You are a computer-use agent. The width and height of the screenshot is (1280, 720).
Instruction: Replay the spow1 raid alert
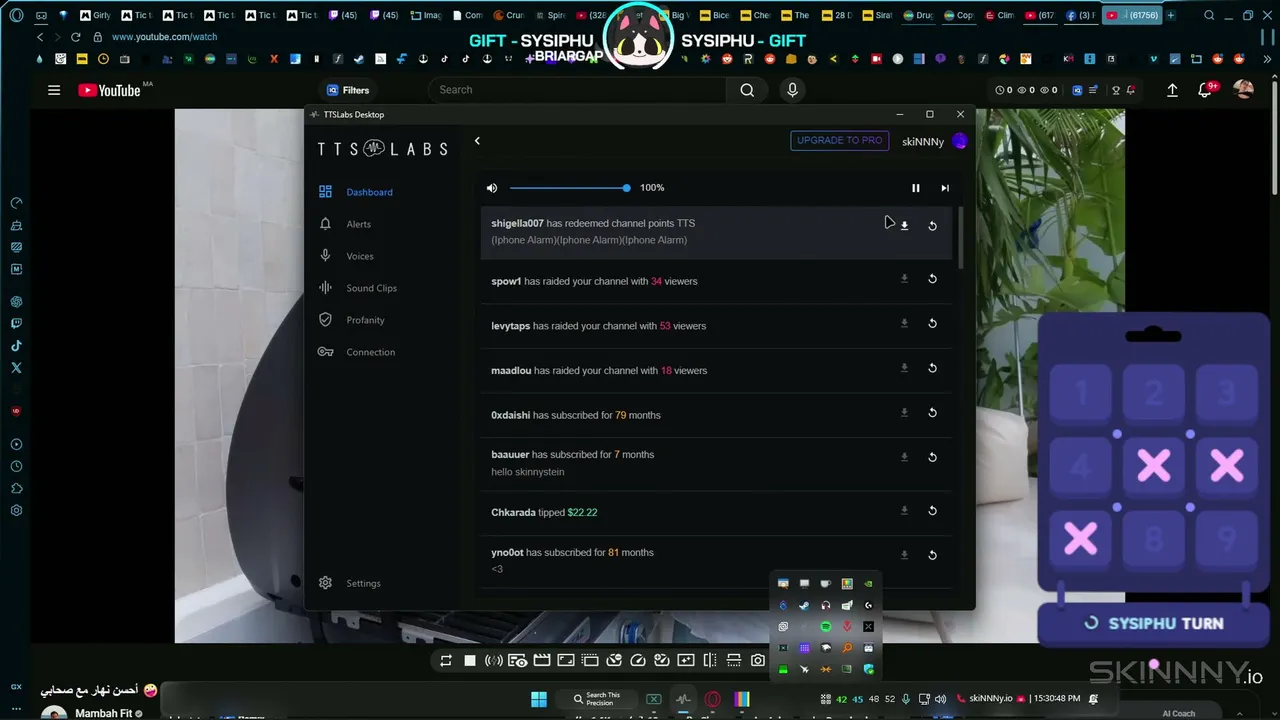click(x=932, y=279)
